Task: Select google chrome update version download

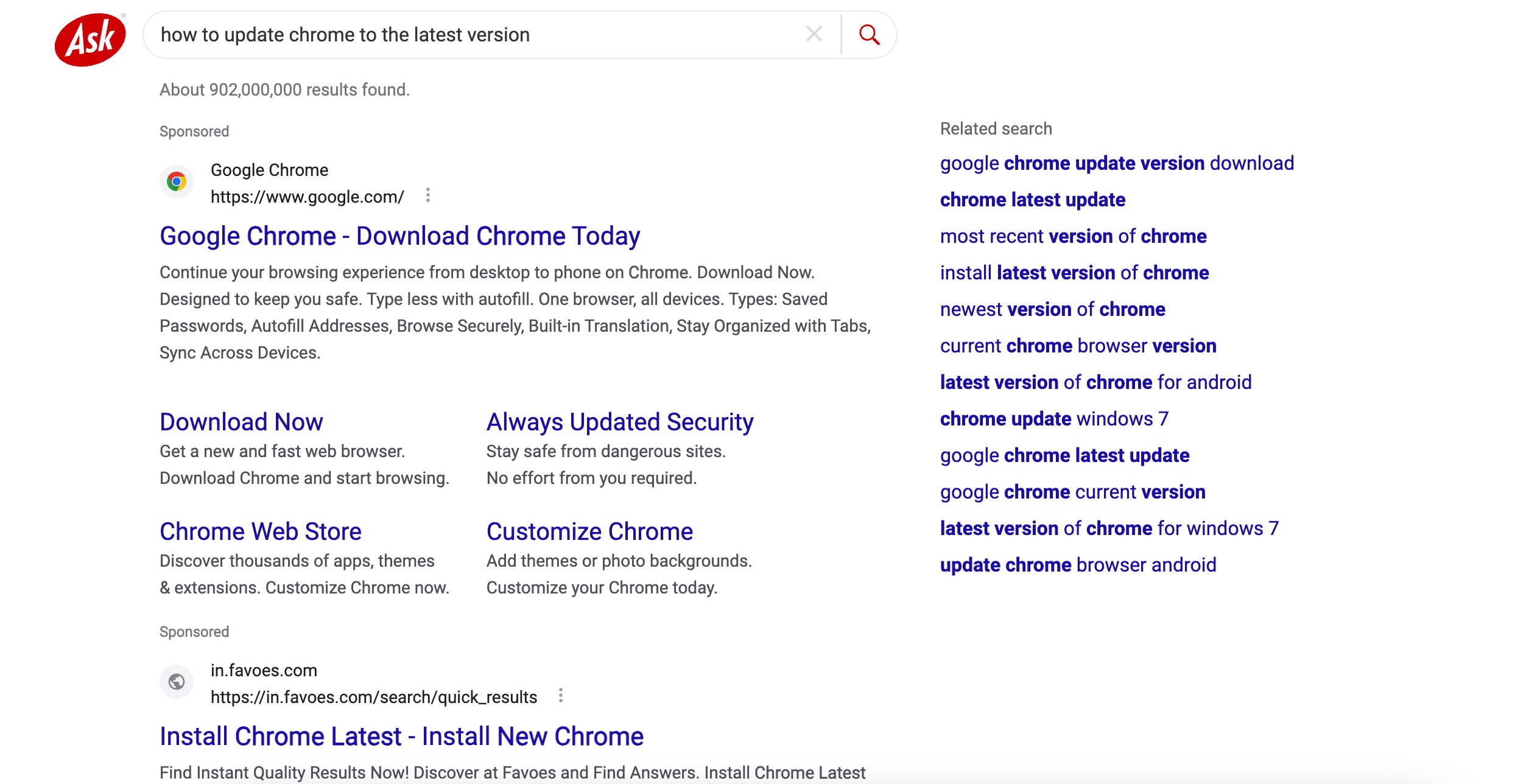Action: (1117, 163)
